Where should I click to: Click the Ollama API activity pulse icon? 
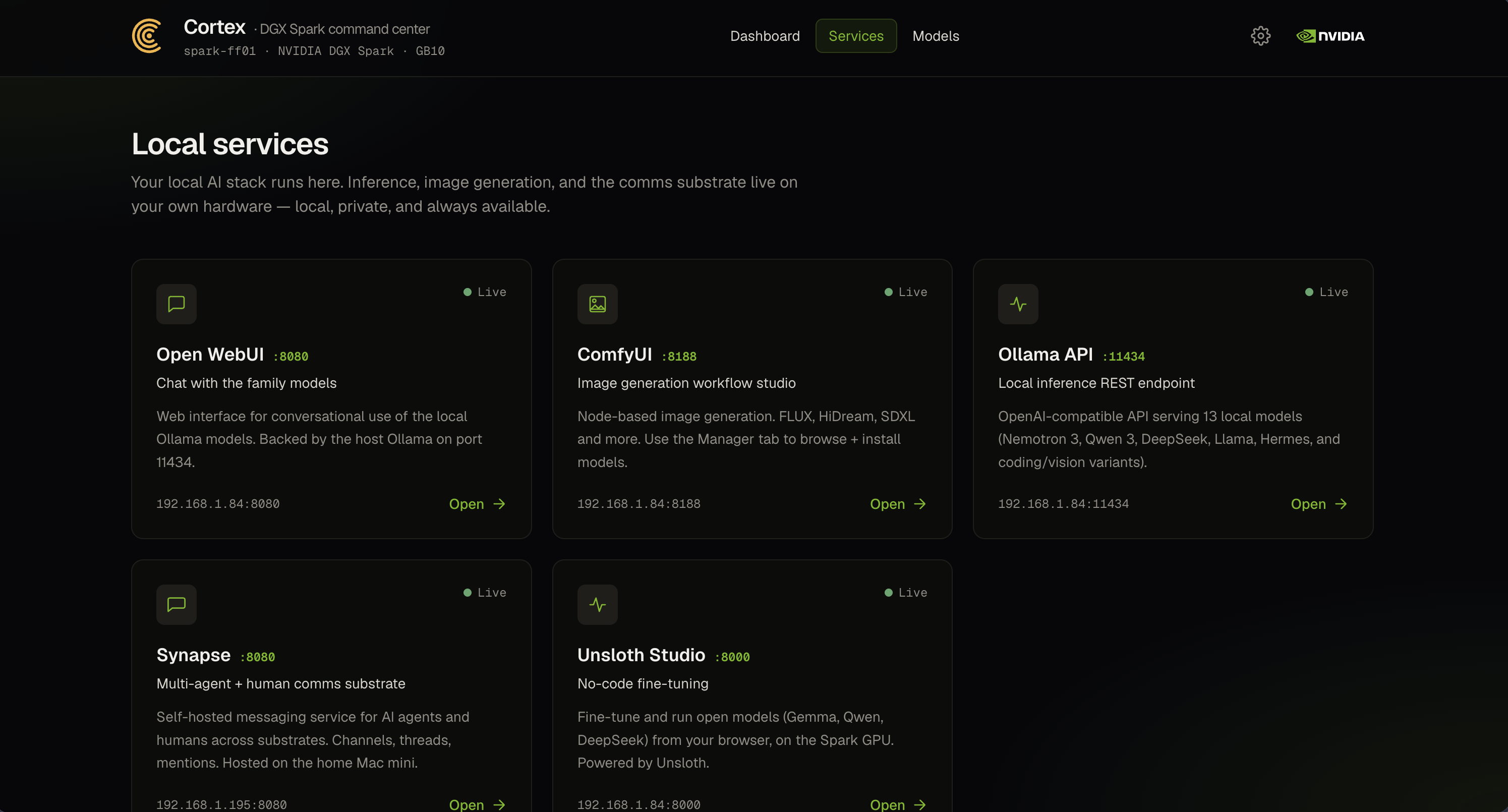(x=1018, y=304)
